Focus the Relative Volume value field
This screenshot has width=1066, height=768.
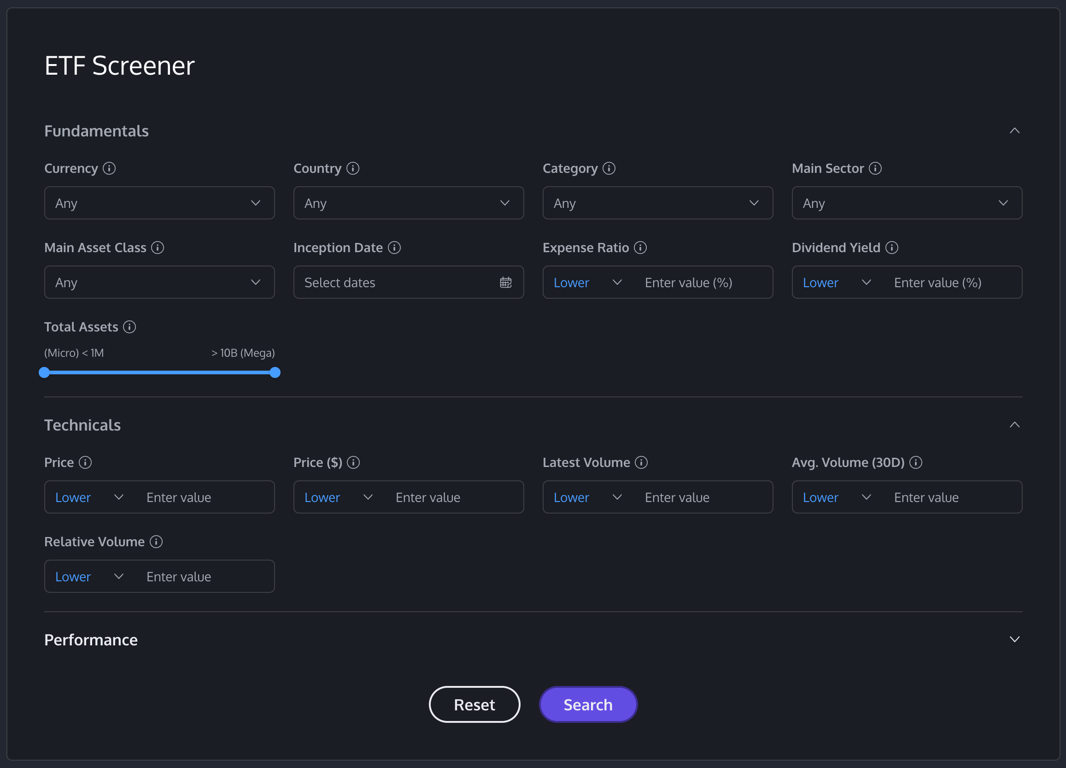tap(205, 576)
